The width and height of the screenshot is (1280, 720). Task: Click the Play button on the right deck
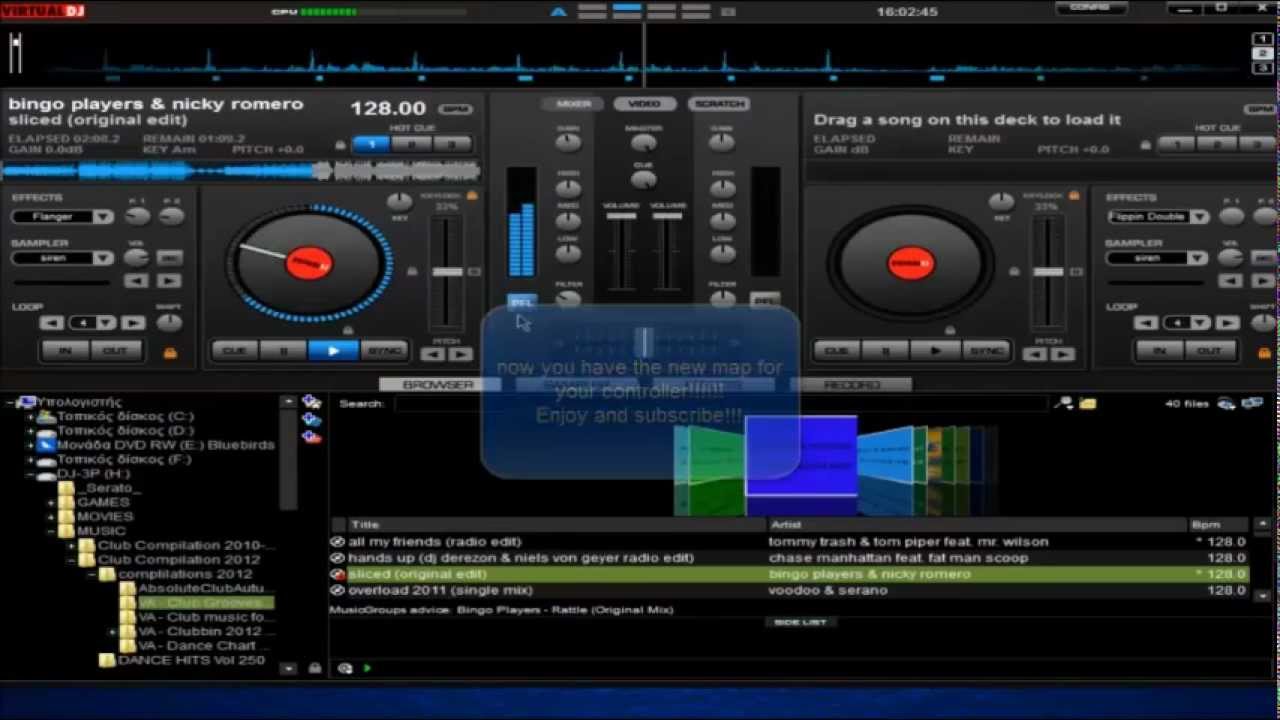pyautogui.click(x=935, y=351)
